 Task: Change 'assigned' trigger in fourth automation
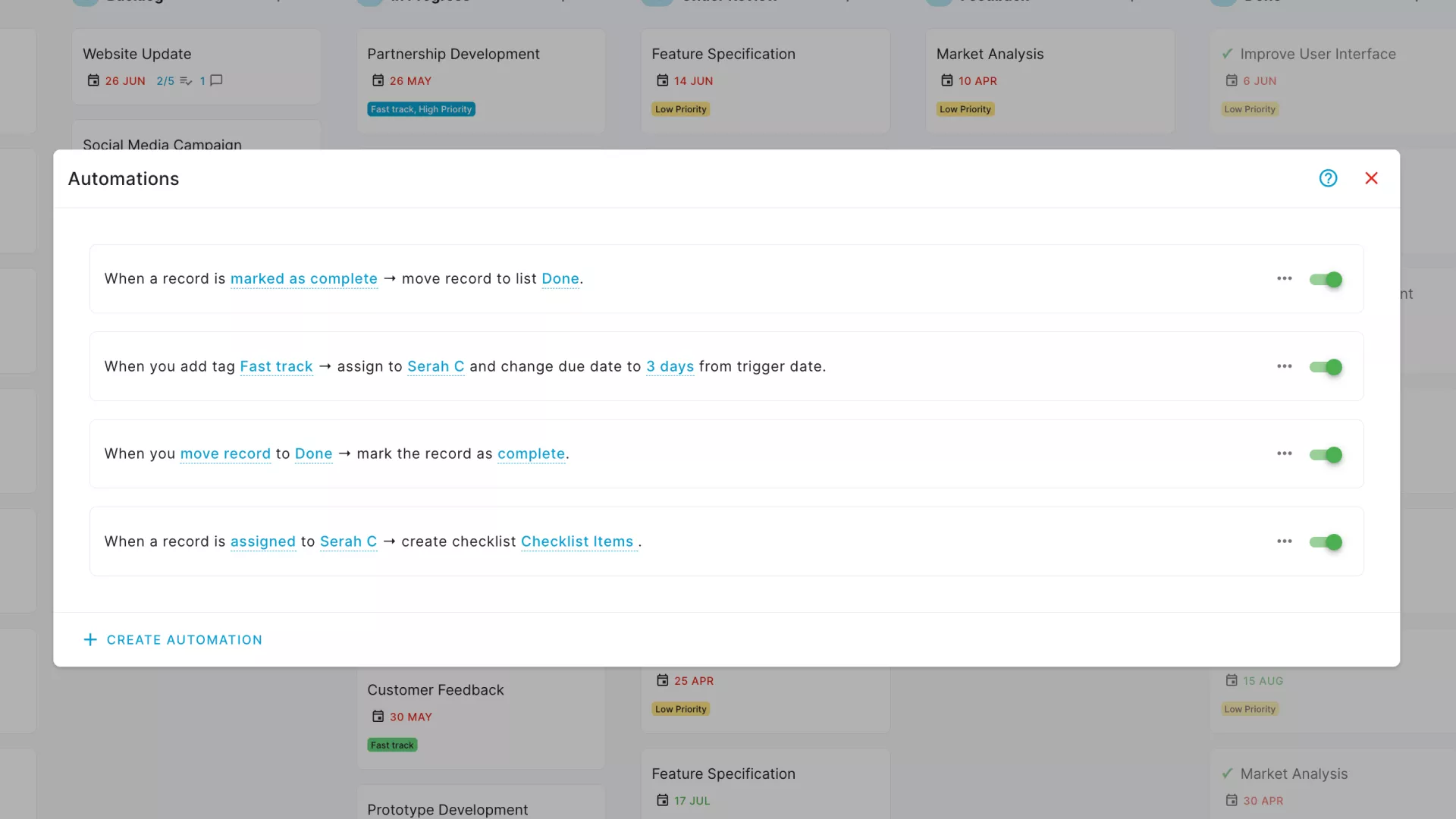coord(262,541)
